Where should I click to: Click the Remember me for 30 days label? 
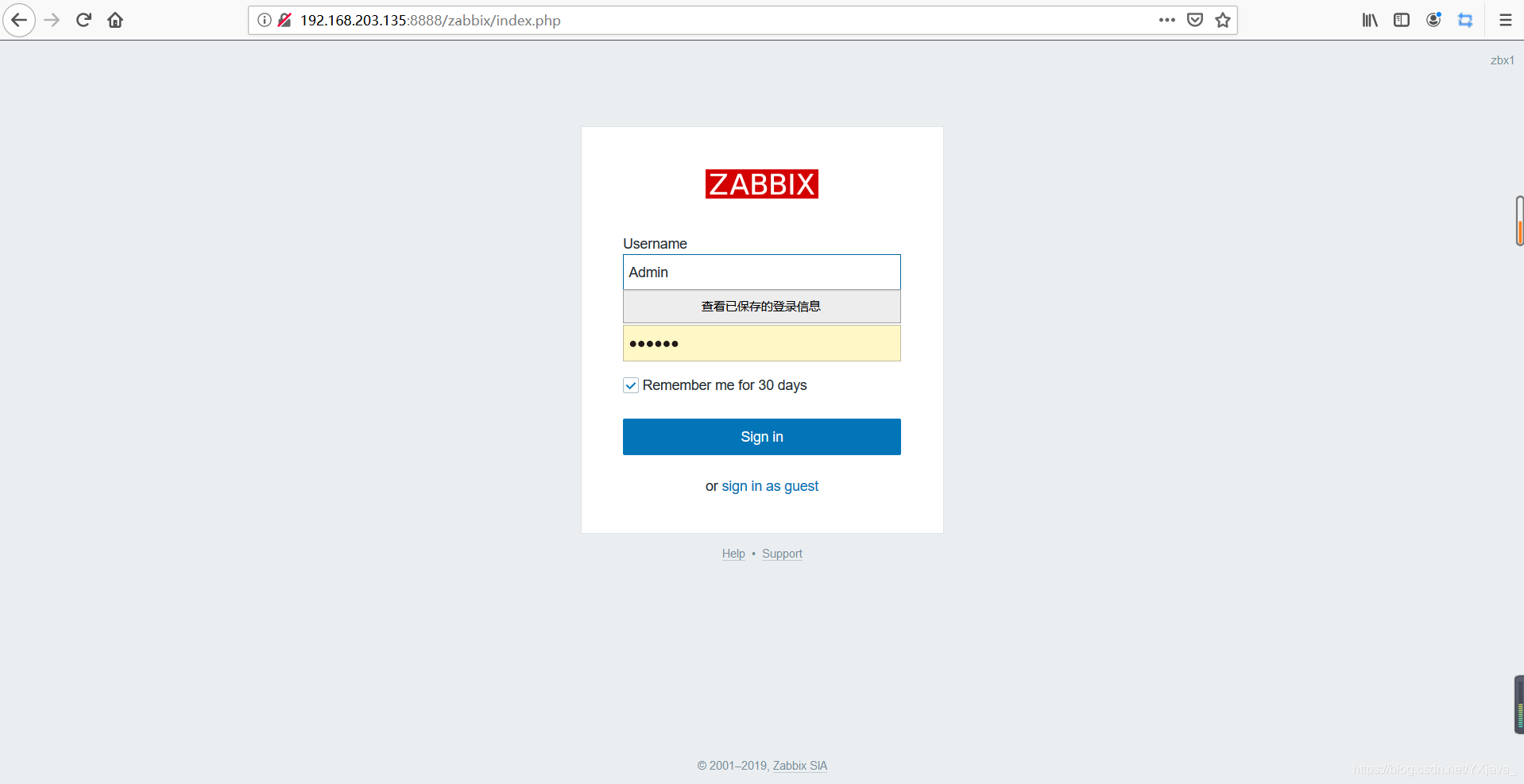click(x=725, y=385)
